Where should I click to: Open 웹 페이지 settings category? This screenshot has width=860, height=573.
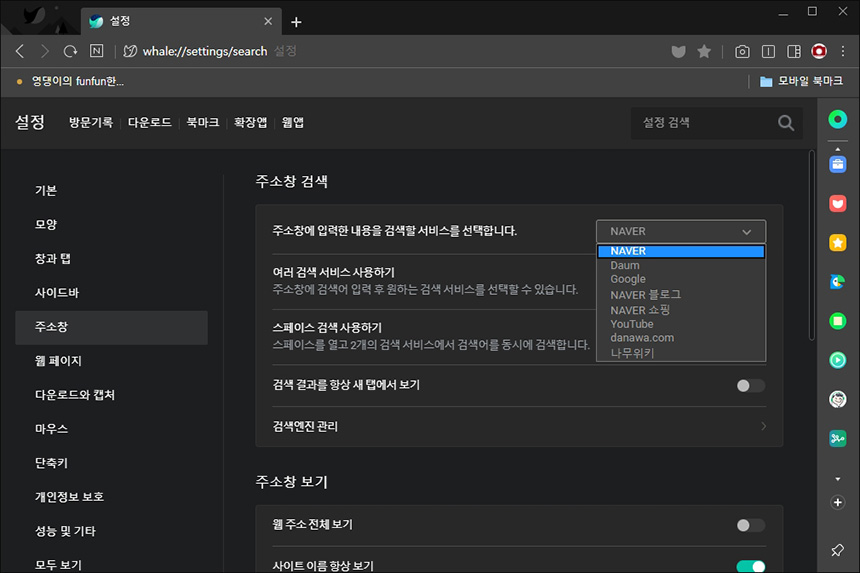[x=111, y=361]
